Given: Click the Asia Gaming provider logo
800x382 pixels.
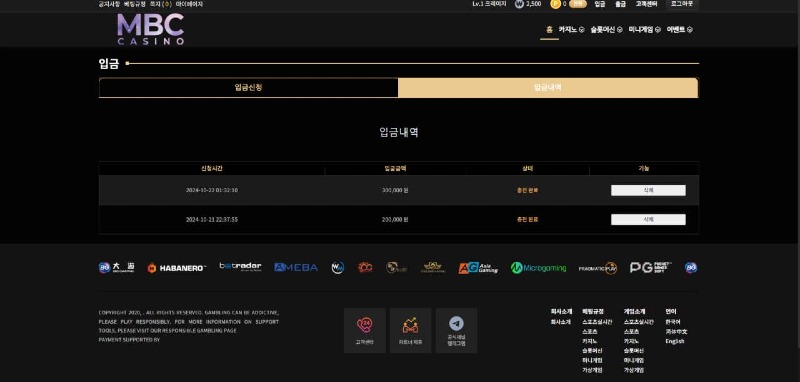Looking at the screenshot, I should 478,268.
